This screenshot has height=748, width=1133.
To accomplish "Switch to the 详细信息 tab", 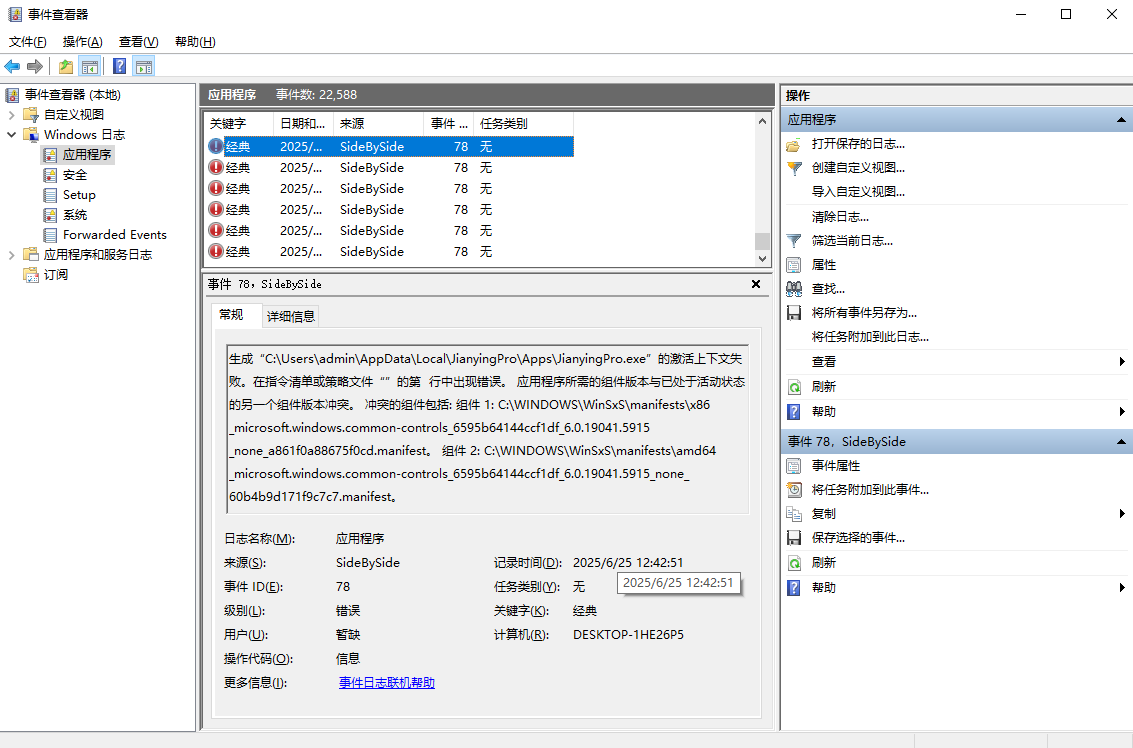I will click(290, 316).
